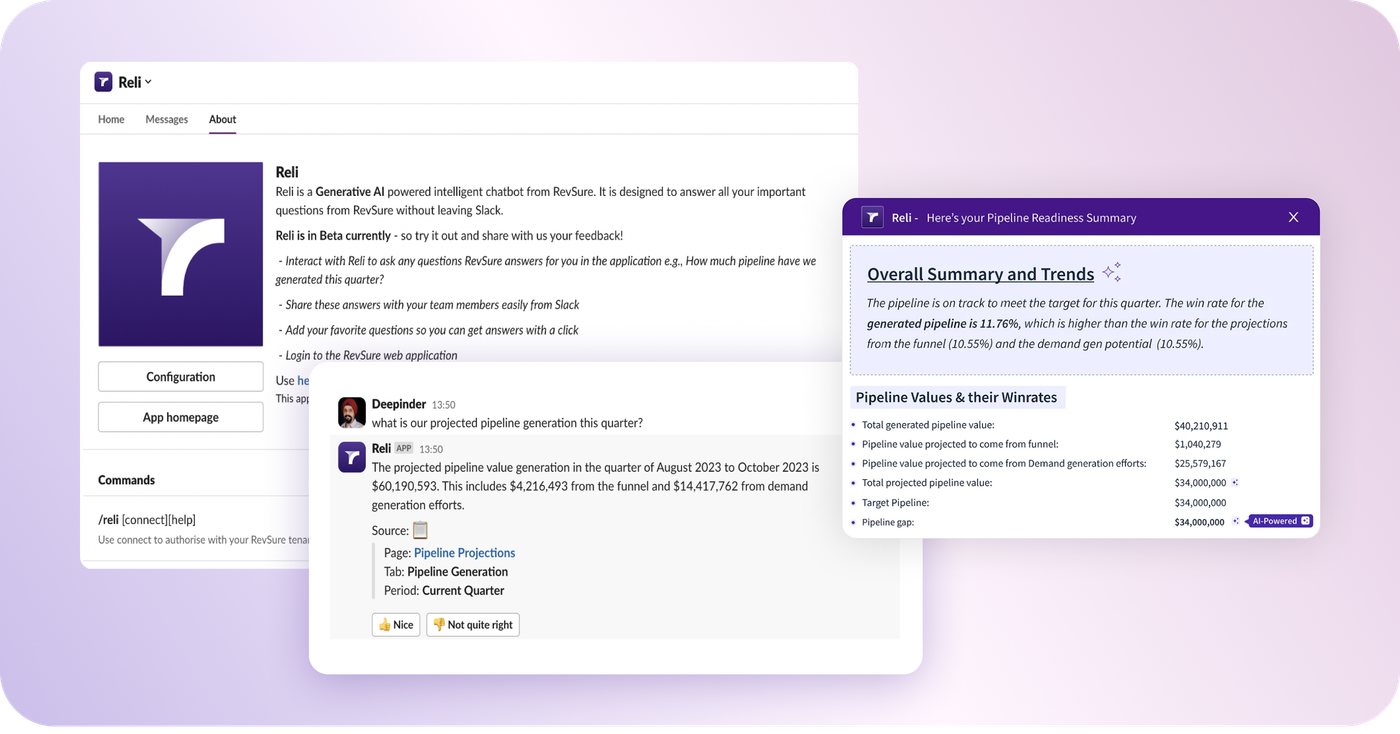Click the Reli bot avatar in chat
This screenshot has height=734, width=1400.
pos(352,457)
